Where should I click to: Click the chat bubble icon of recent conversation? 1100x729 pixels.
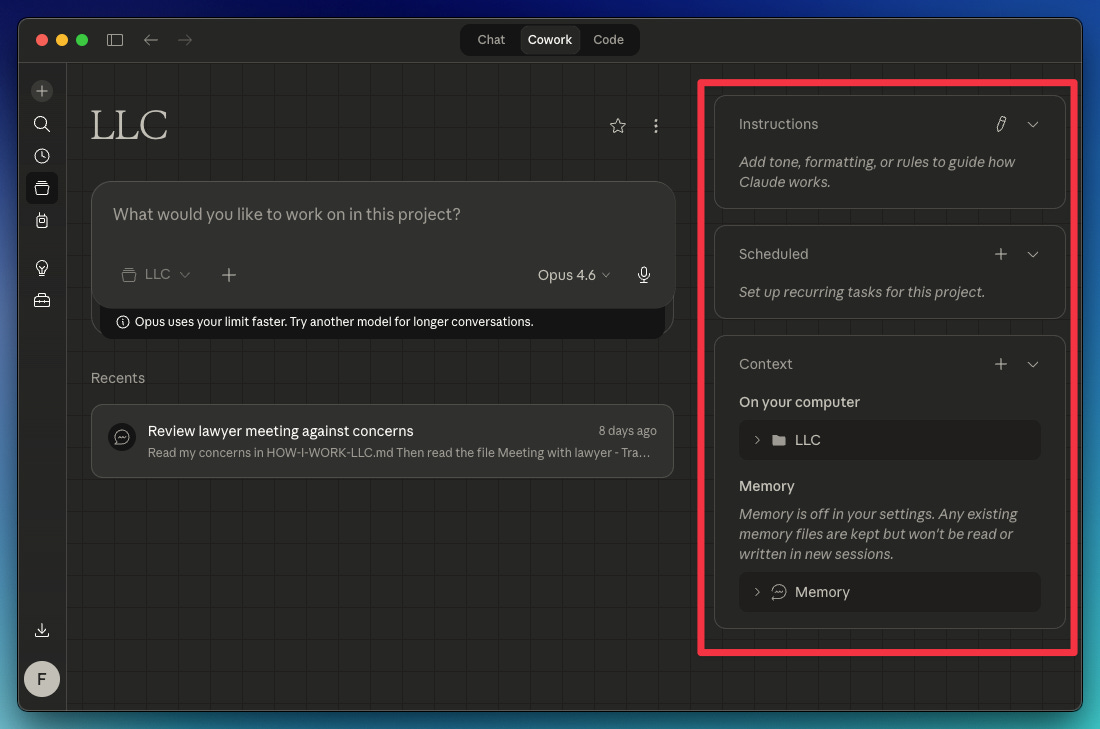point(122,437)
